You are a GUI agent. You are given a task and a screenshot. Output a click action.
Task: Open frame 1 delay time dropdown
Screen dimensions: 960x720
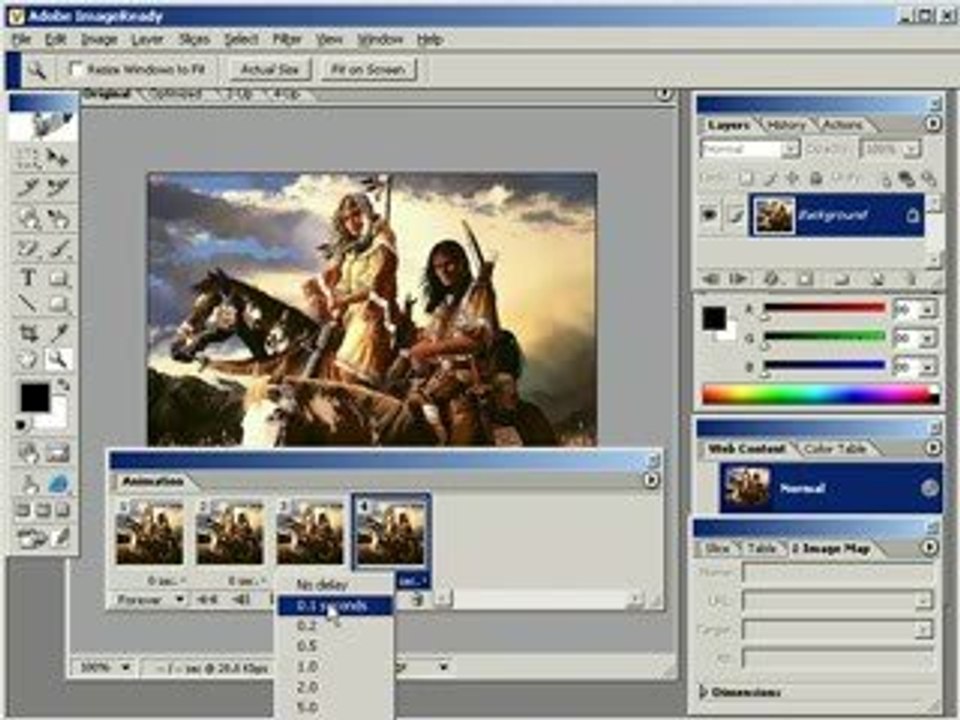167,580
